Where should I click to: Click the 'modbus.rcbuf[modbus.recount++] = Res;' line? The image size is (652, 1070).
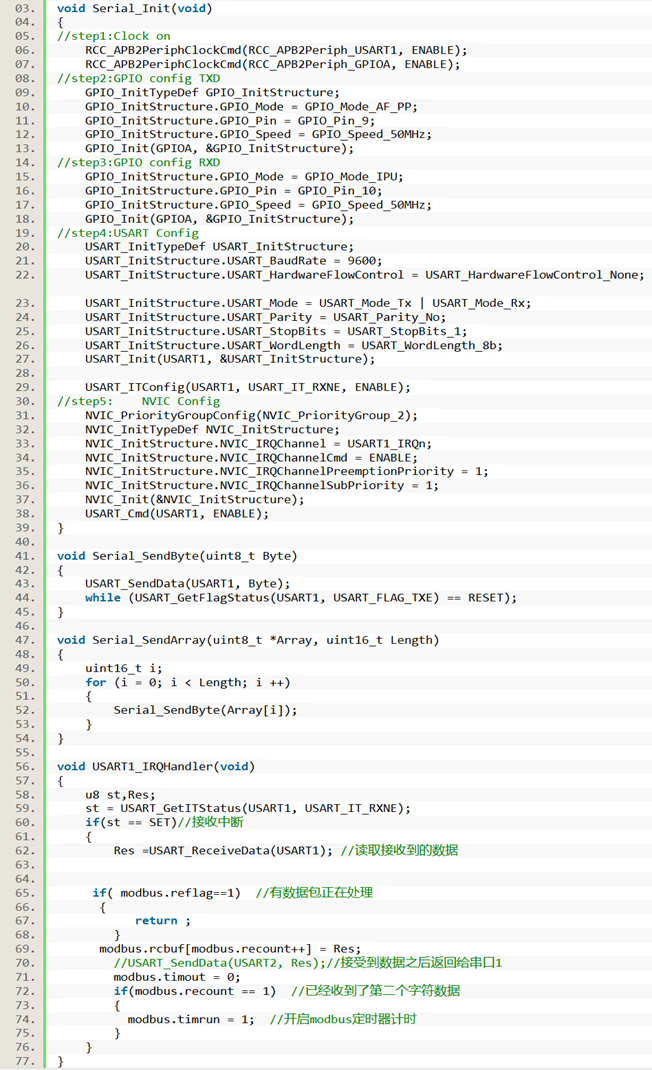point(229,949)
